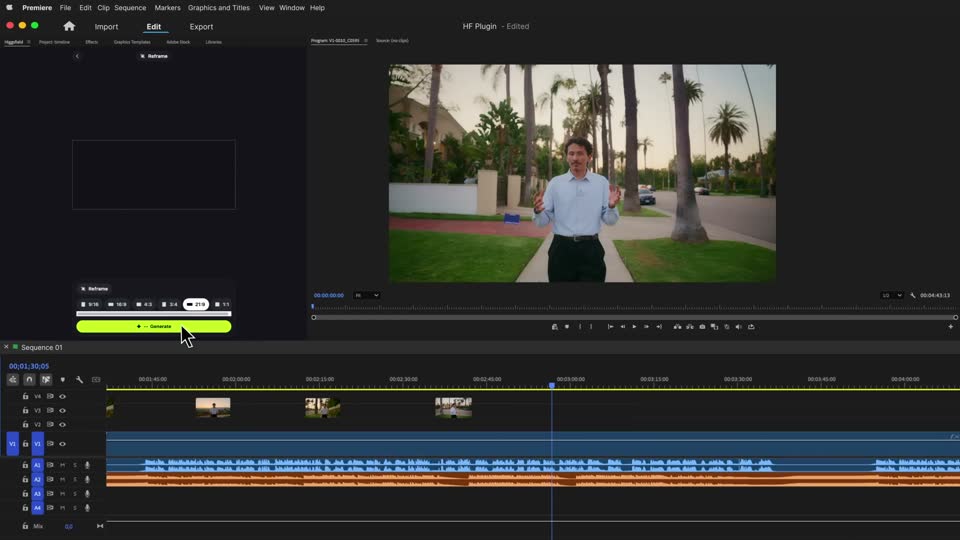Screen dimensions: 960x540
Task: Switch to Source monitor tab
Action: pos(392,41)
